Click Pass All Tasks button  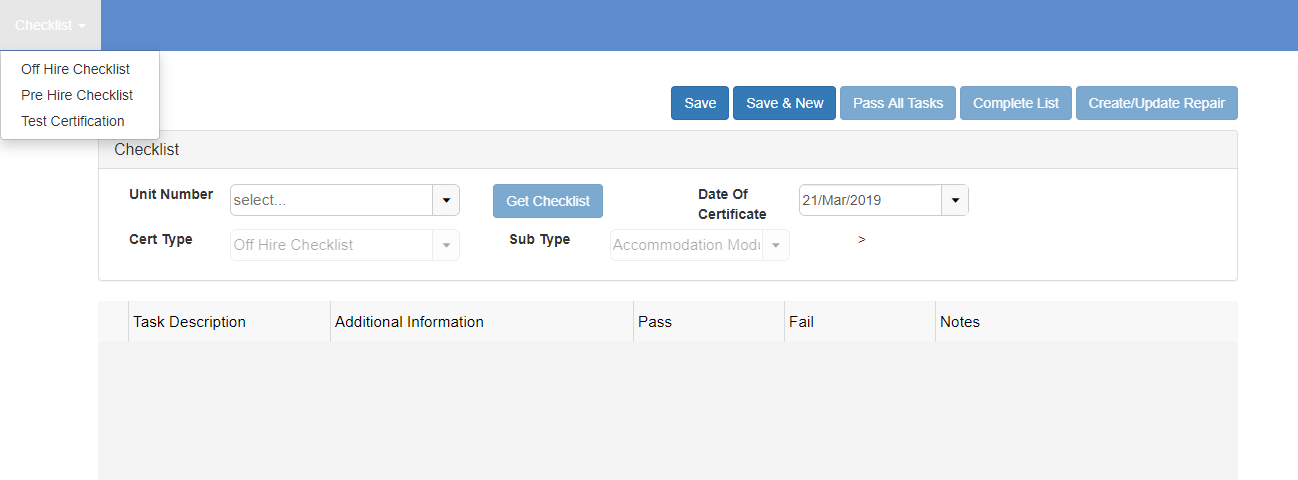coord(898,103)
